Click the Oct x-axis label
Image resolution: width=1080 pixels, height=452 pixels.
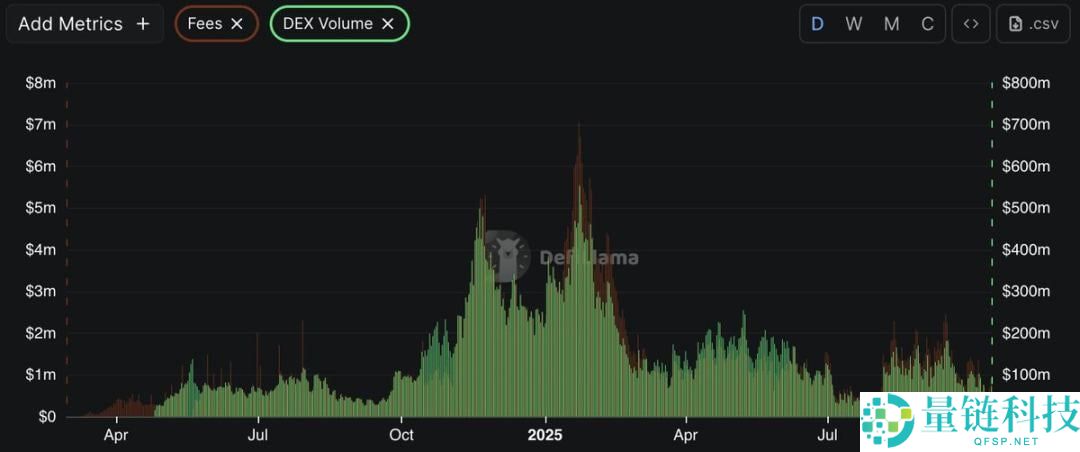[x=402, y=435]
